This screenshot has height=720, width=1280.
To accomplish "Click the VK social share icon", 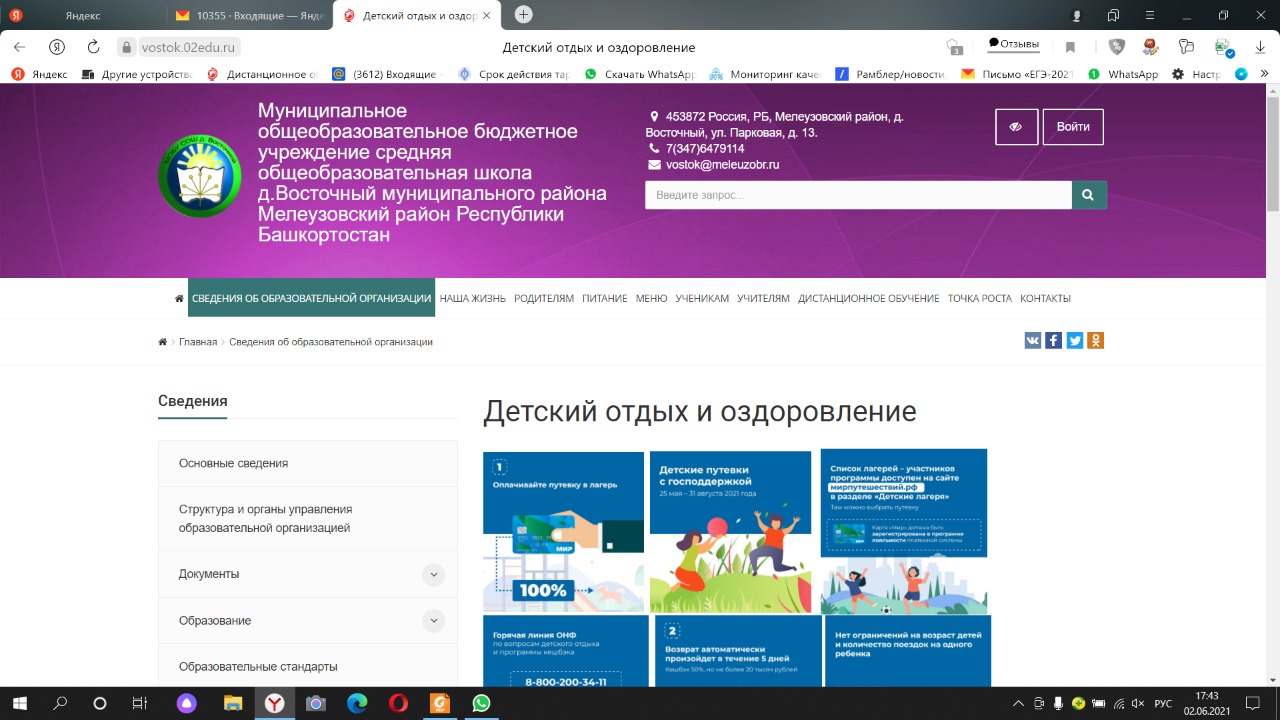I will [x=1033, y=341].
